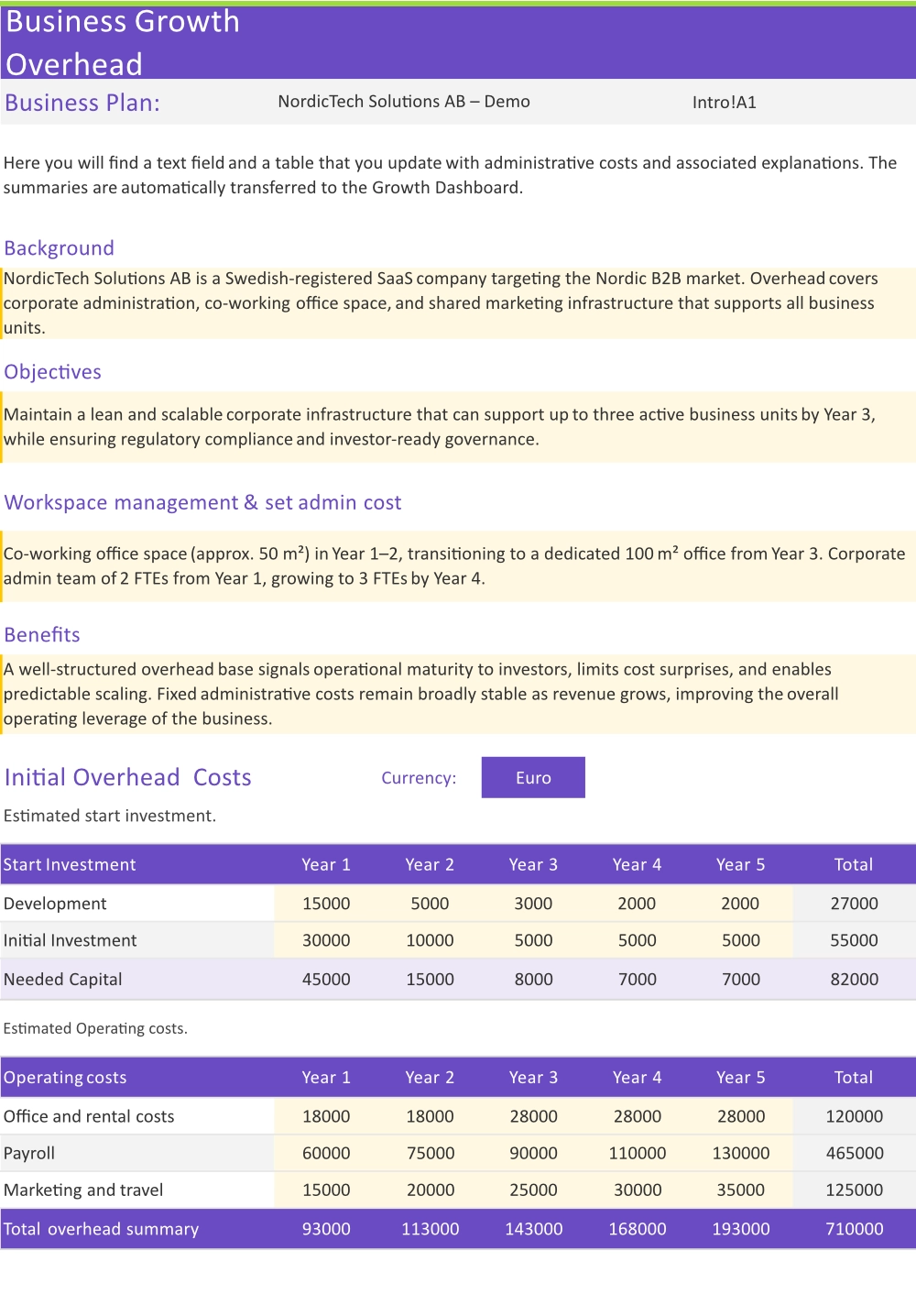Select Total overhead Year 5 cell 193000
The width and height of the screenshot is (916, 1316).
point(740,1229)
